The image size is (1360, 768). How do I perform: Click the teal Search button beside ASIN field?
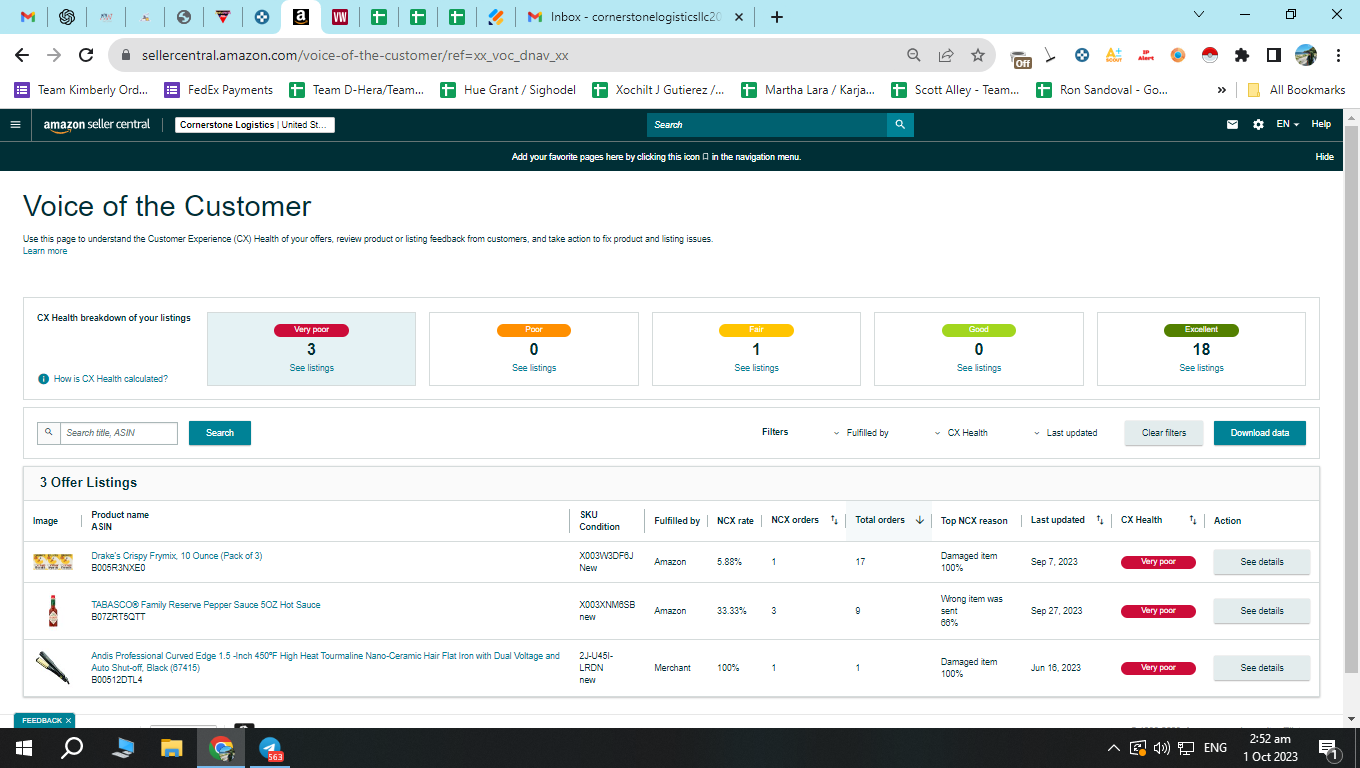220,433
